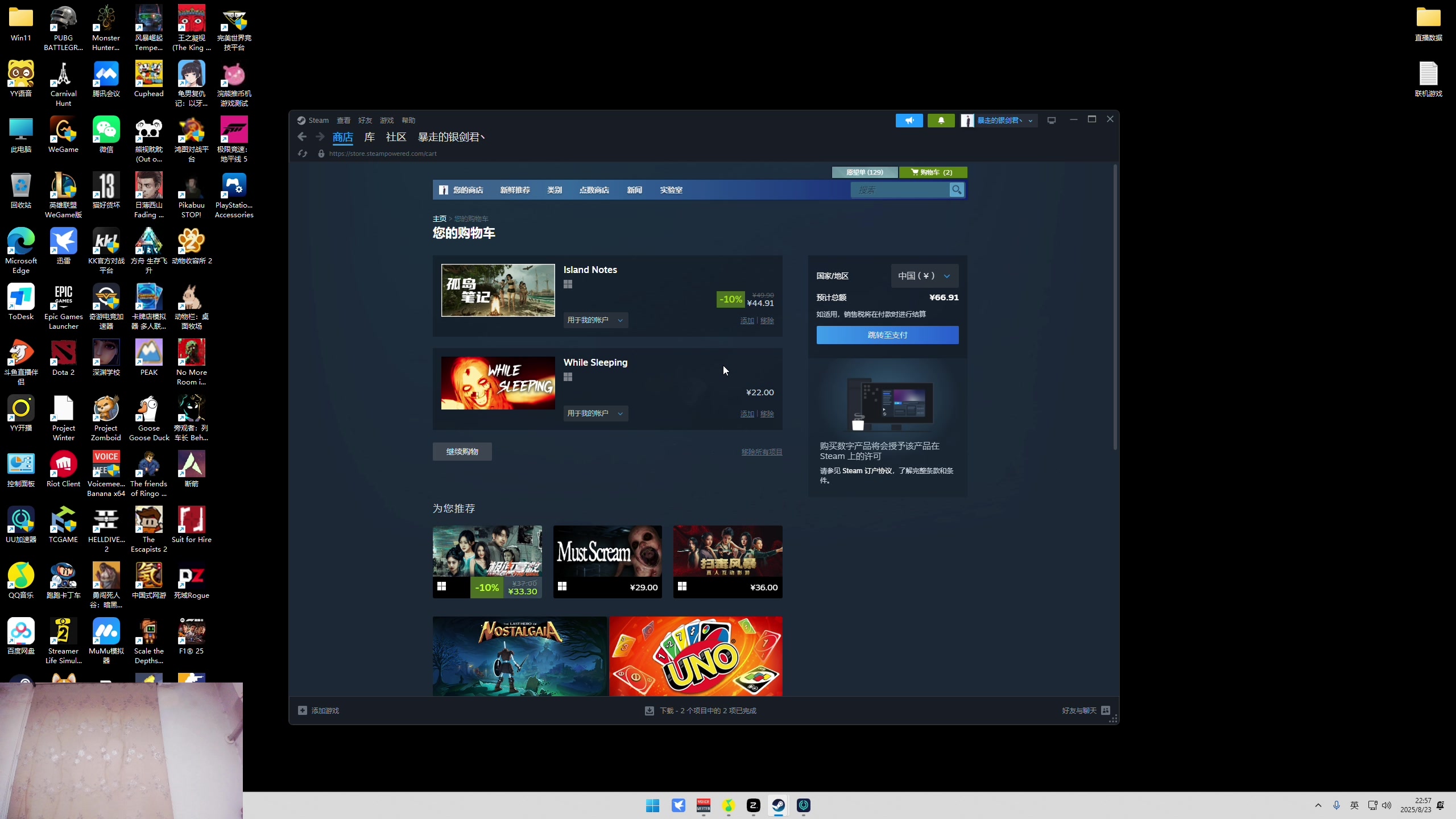Screen dimensions: 1456x819
Task: Open the While Sleeping game thumbnail
Action: pyautogui.click(x=498, y=383)
